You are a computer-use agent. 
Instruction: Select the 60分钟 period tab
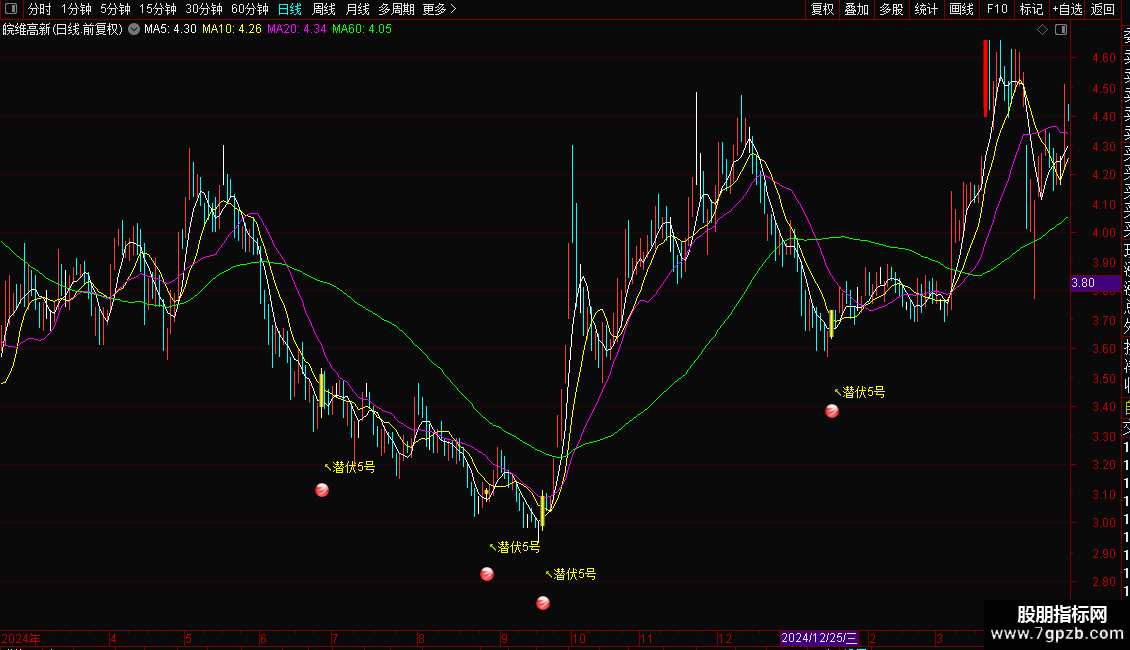(x=250, y=9)
